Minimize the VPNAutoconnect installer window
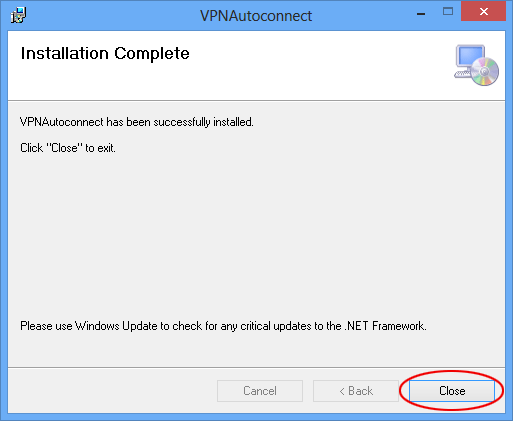This screenshot has height=421, width=513. tap(421, 13)
